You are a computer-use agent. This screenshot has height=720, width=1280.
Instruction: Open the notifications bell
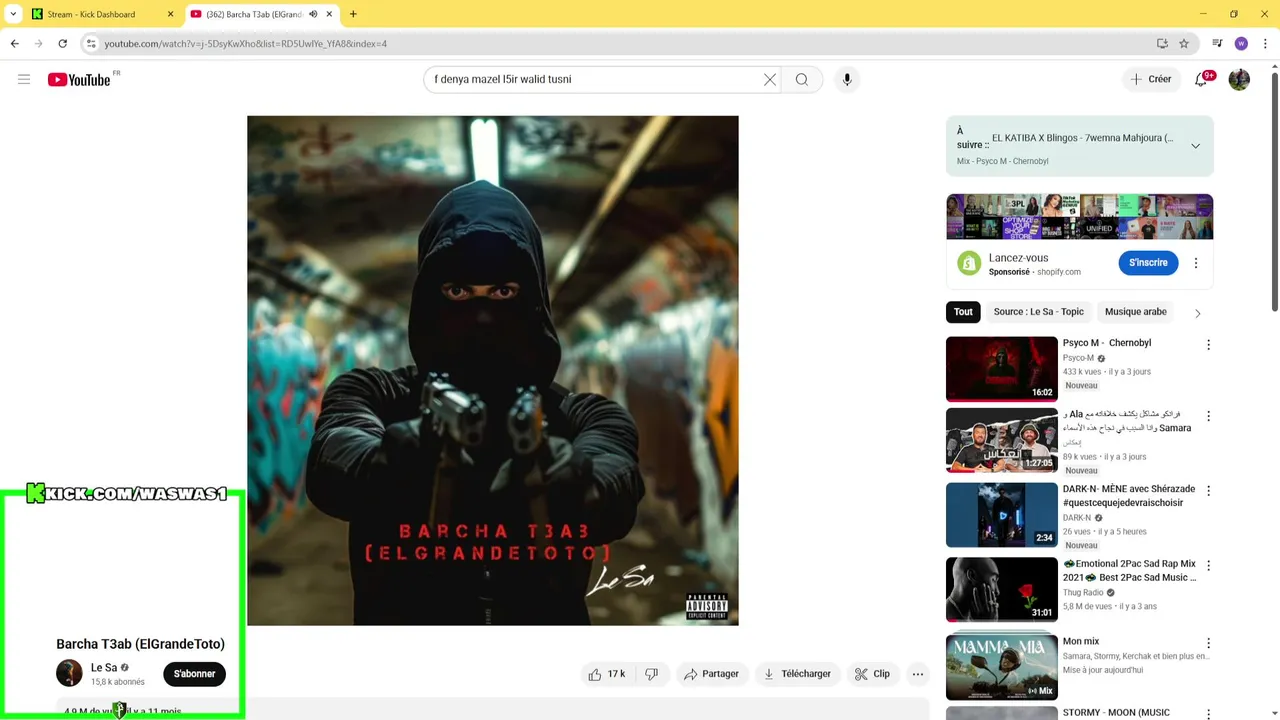(x=1201, y=79)
